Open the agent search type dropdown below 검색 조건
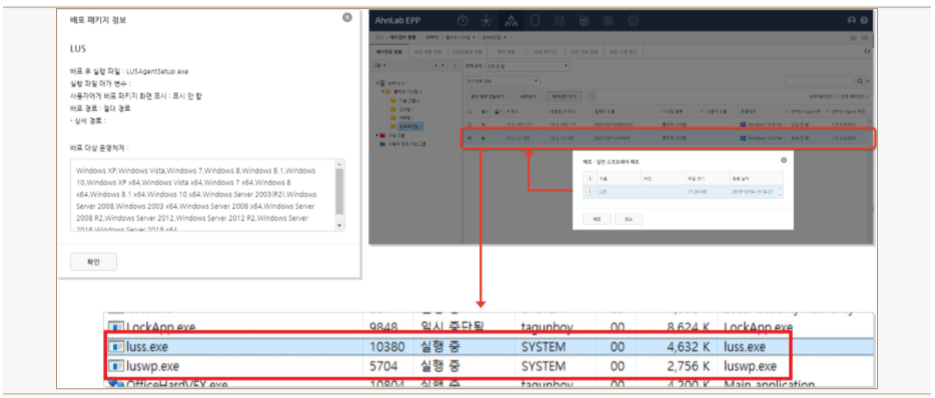The image size is (935, 398). (x=502, y=81)
